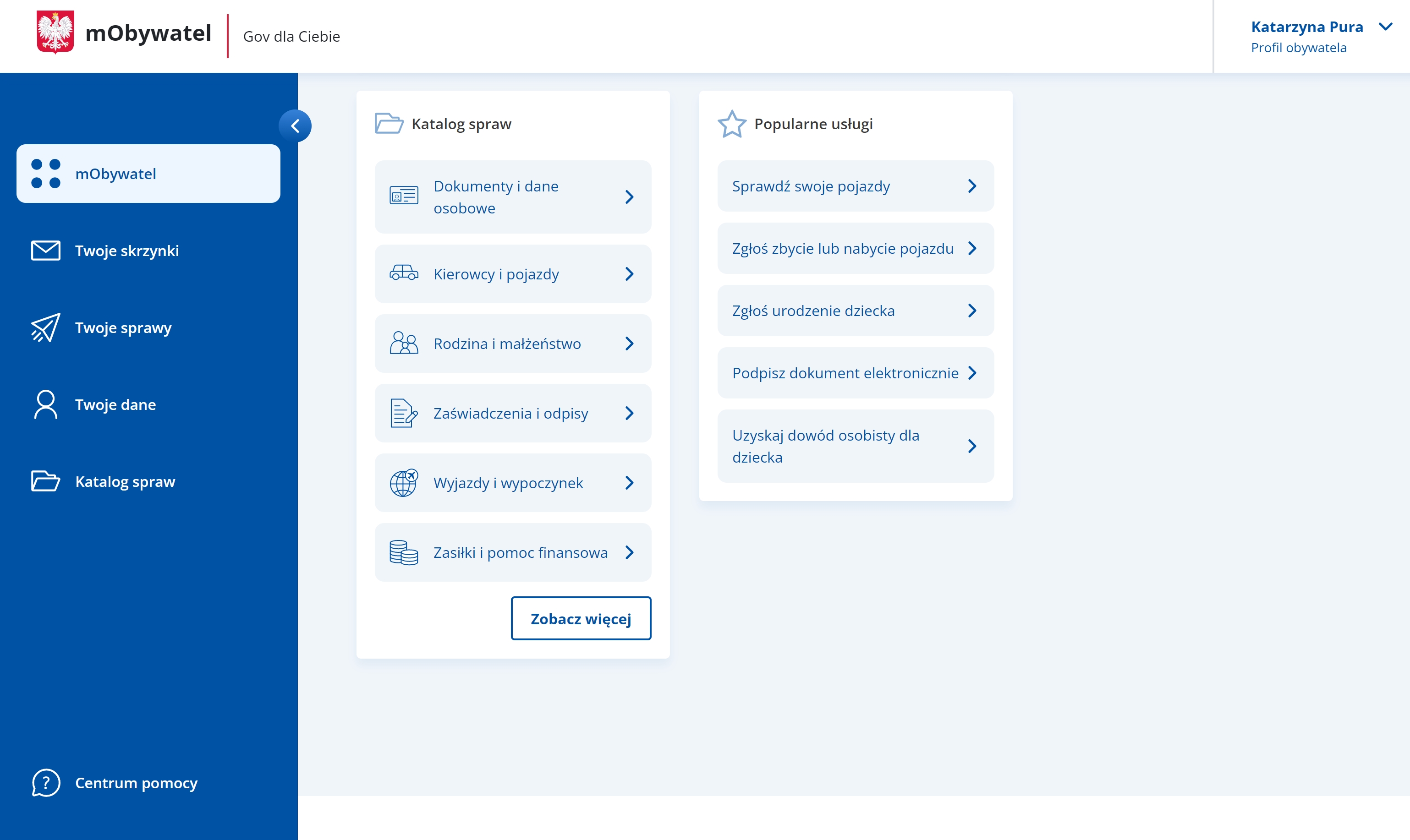Open the Zasiłki i pomoc finansowa category
Image resolution: width=1410 pixels, height=840 pixels.
pos(513,552)
